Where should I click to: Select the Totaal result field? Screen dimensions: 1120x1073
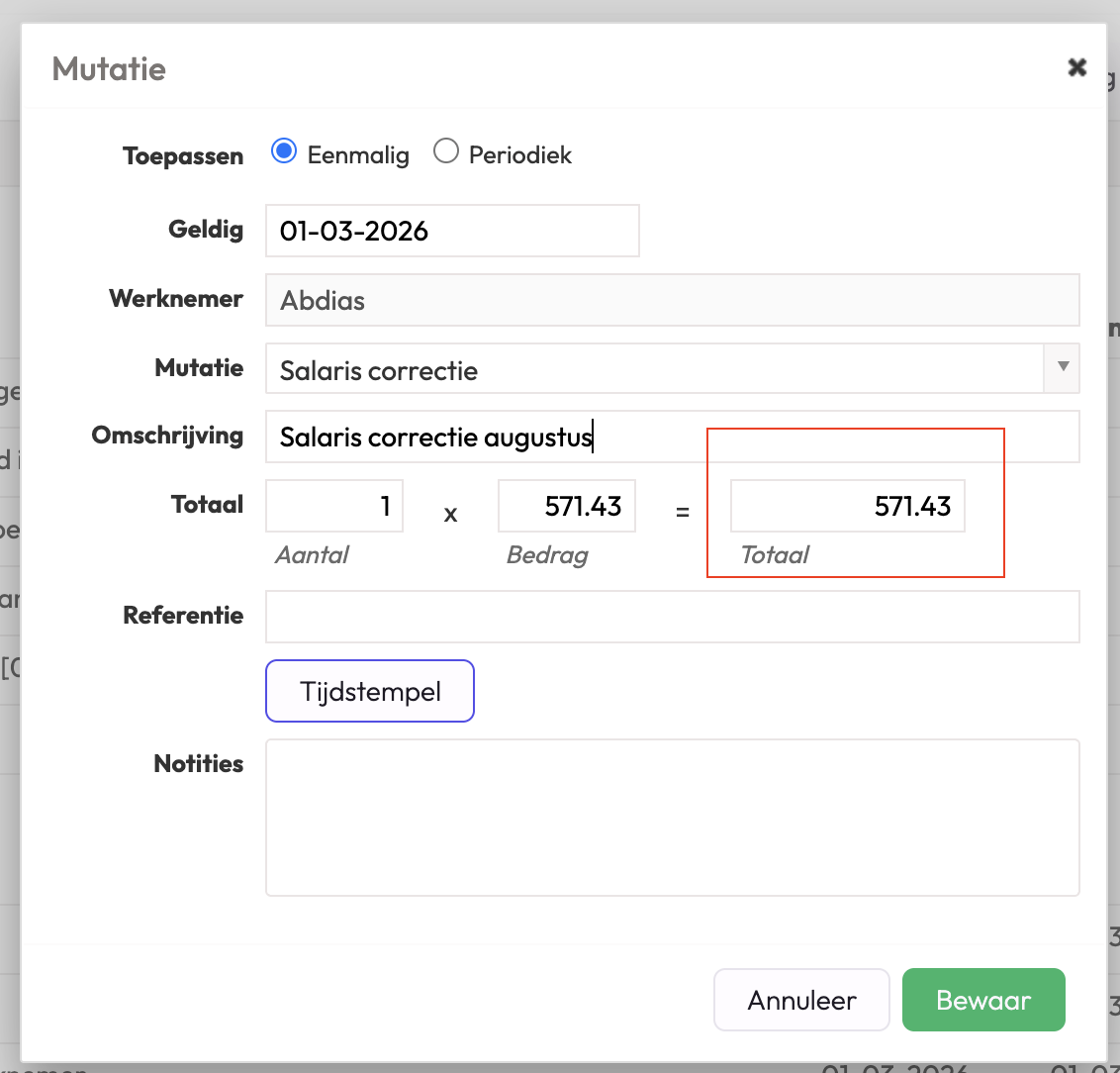point(847,506)
